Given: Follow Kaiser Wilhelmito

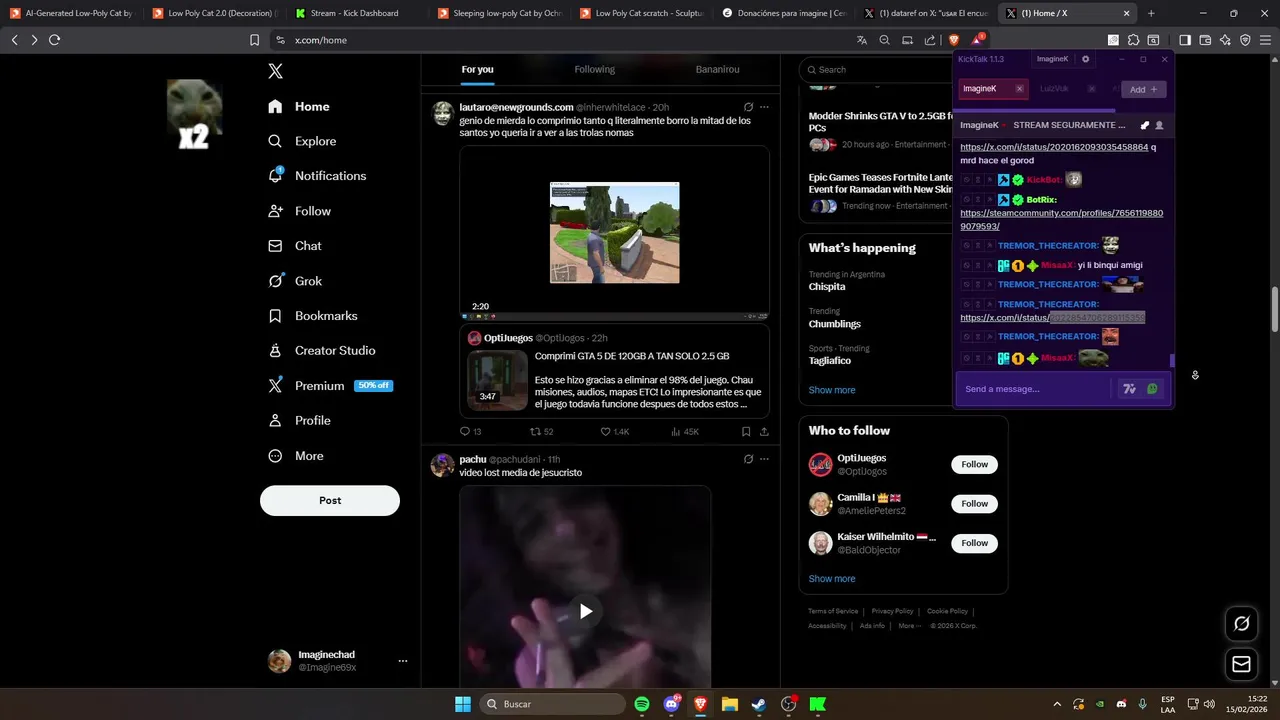Looking at the screenshot, I should pyautogui.click(x=975, y=543).
